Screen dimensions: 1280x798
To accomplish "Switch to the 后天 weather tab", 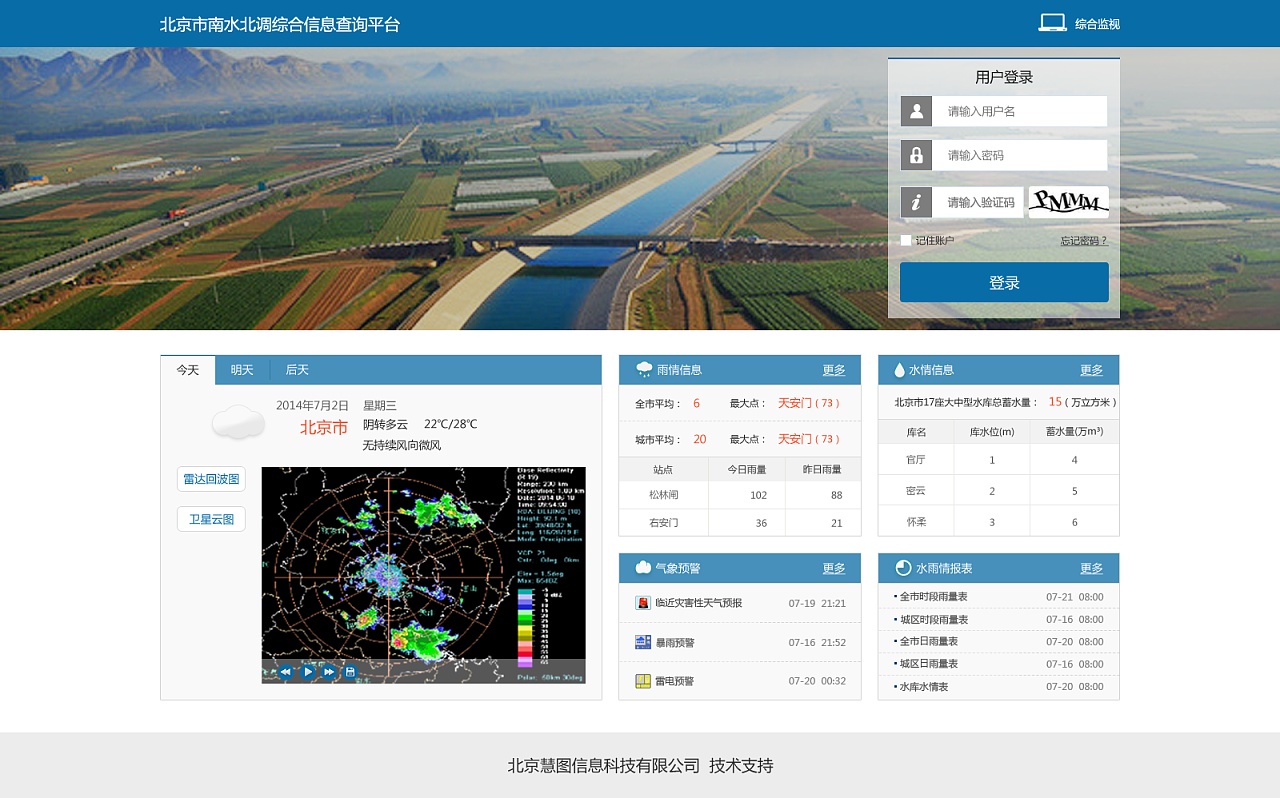I will tap(297, 370).
